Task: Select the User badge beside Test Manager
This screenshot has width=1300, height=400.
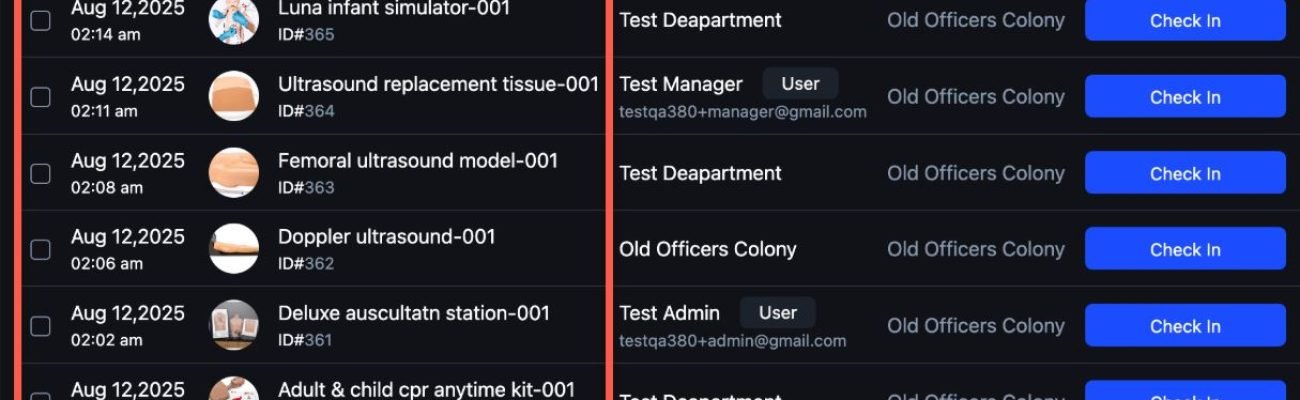Action: [800, 84]
